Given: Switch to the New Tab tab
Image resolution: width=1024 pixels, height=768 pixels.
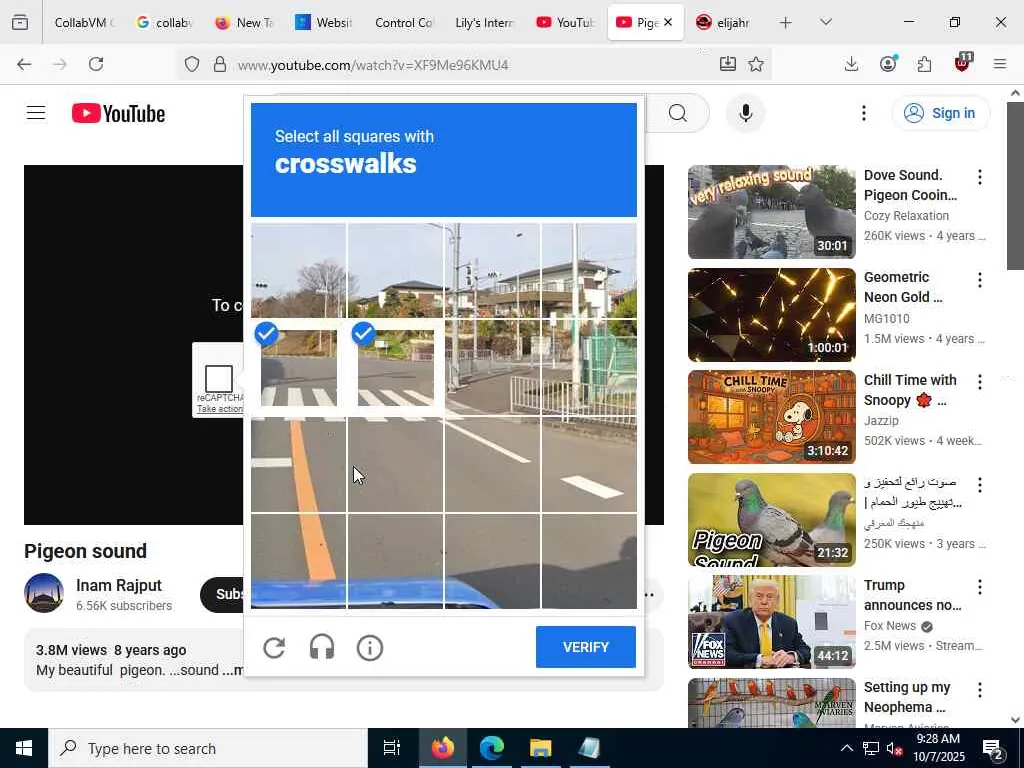Looking at the screenshot, I should 244,23.
